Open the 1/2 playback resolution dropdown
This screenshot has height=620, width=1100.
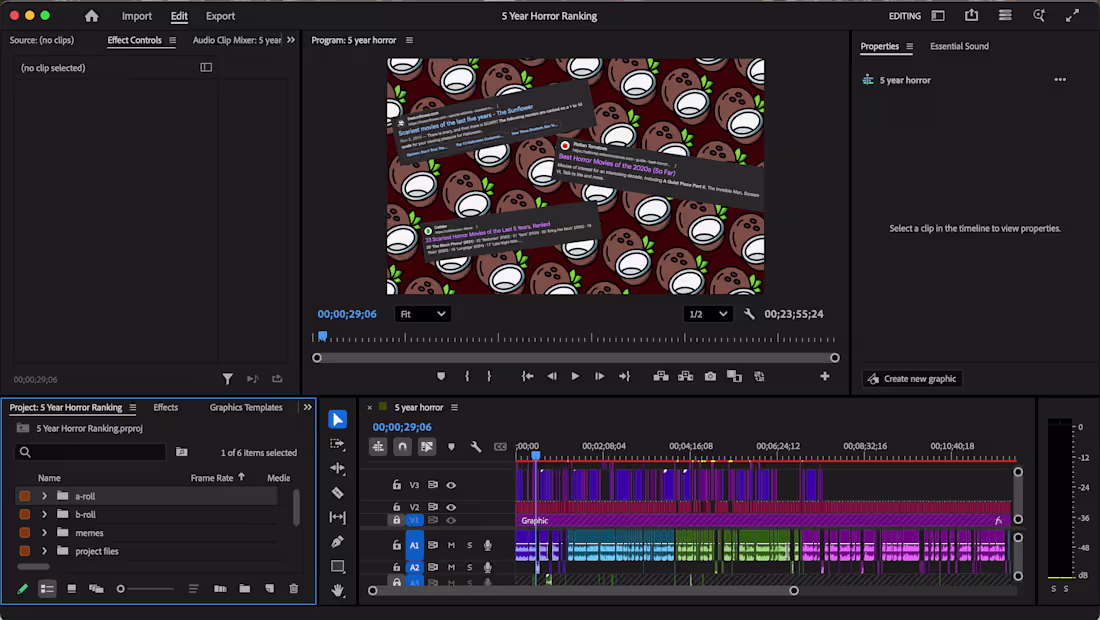click(708, 313)
